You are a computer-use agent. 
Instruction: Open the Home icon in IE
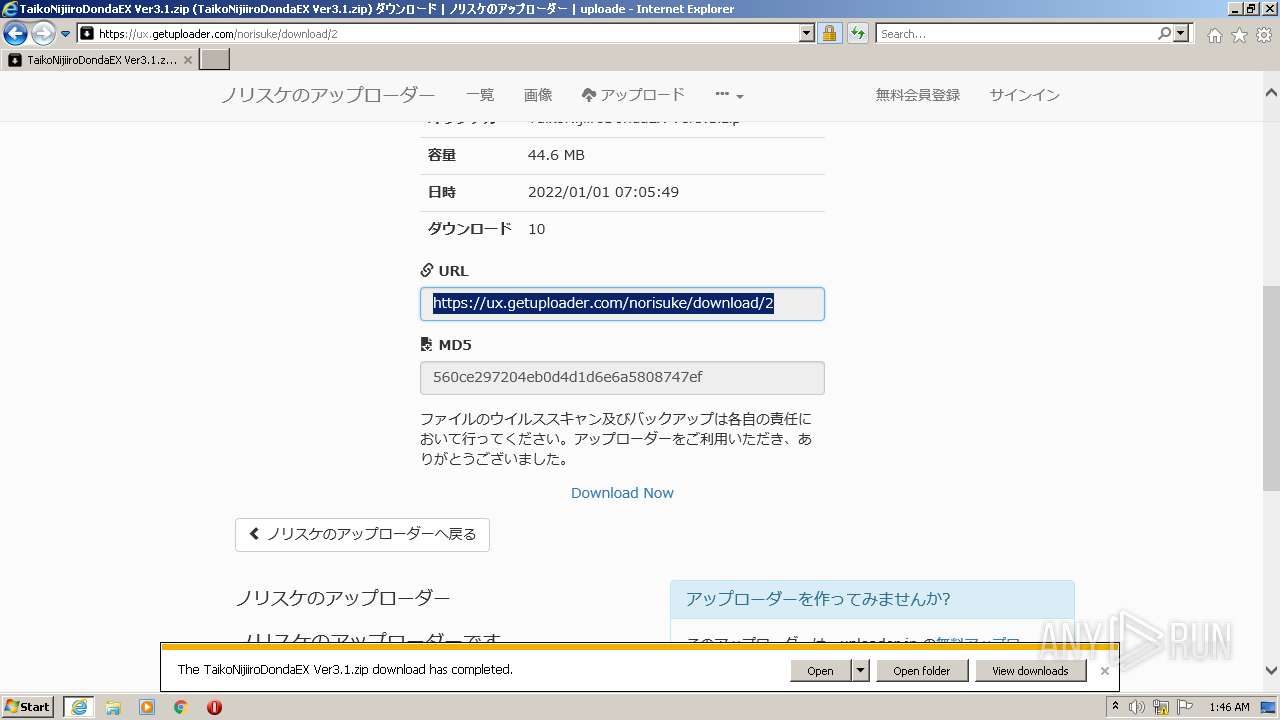(x=1214, y=35)
